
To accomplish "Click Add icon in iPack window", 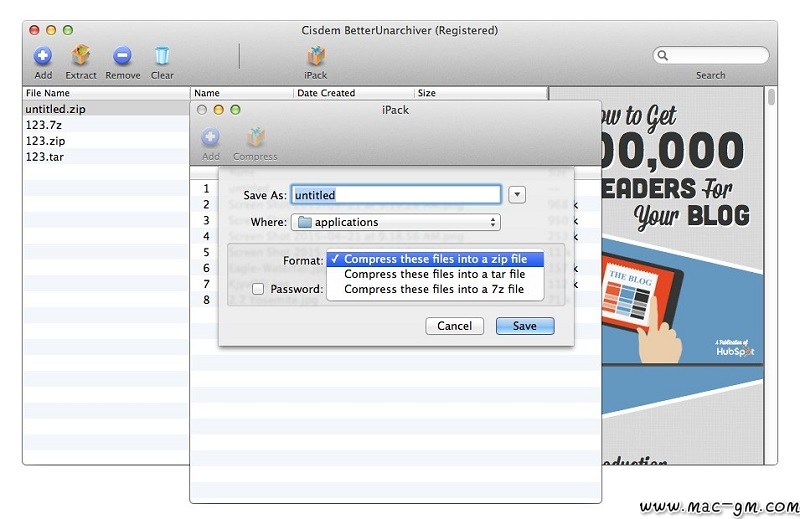I will pyautogui.click(x=210, y=137).
